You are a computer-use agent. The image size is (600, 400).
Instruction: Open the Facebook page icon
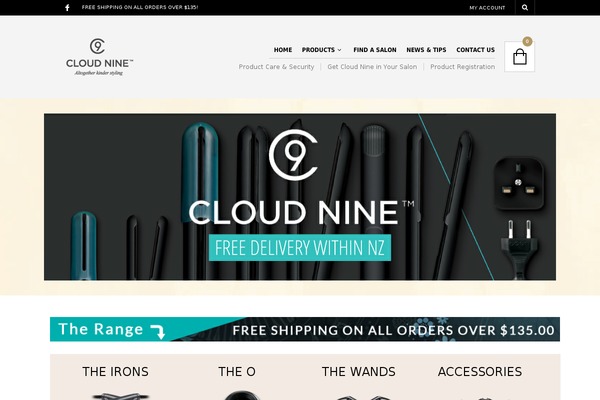tap(67, 8)
